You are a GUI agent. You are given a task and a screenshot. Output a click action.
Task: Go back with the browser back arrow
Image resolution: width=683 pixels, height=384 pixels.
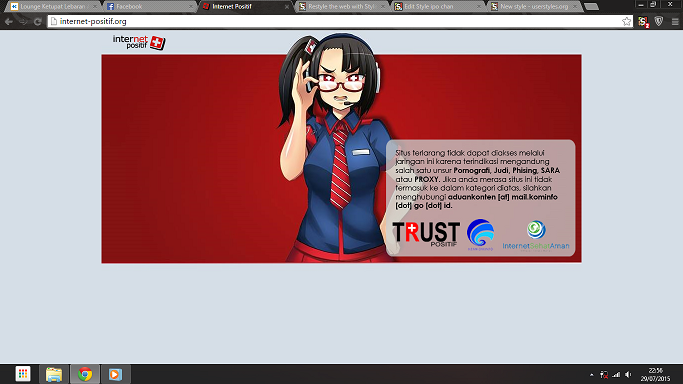point(9,21)
